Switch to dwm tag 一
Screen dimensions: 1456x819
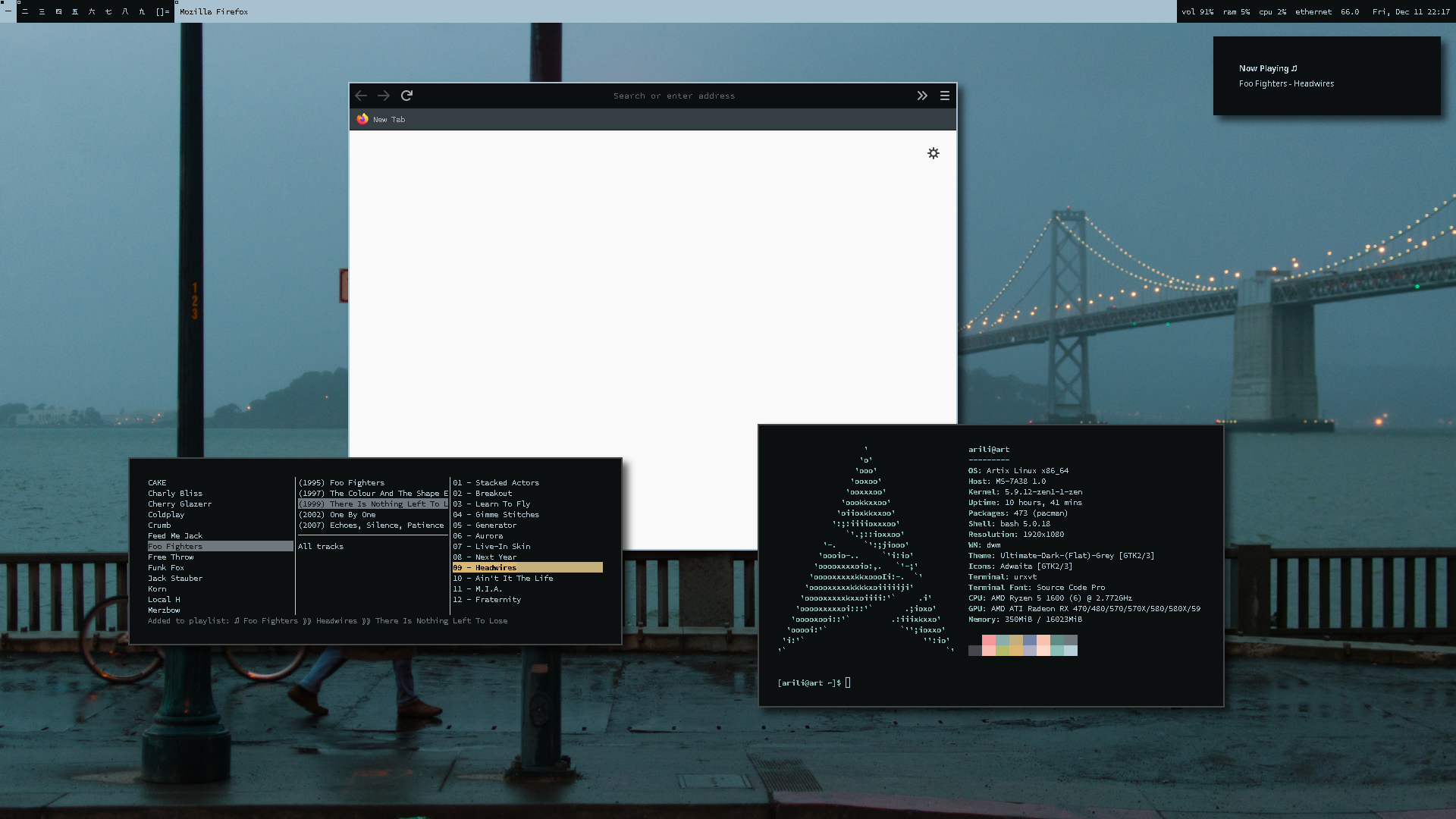click(x=8, y=11)
